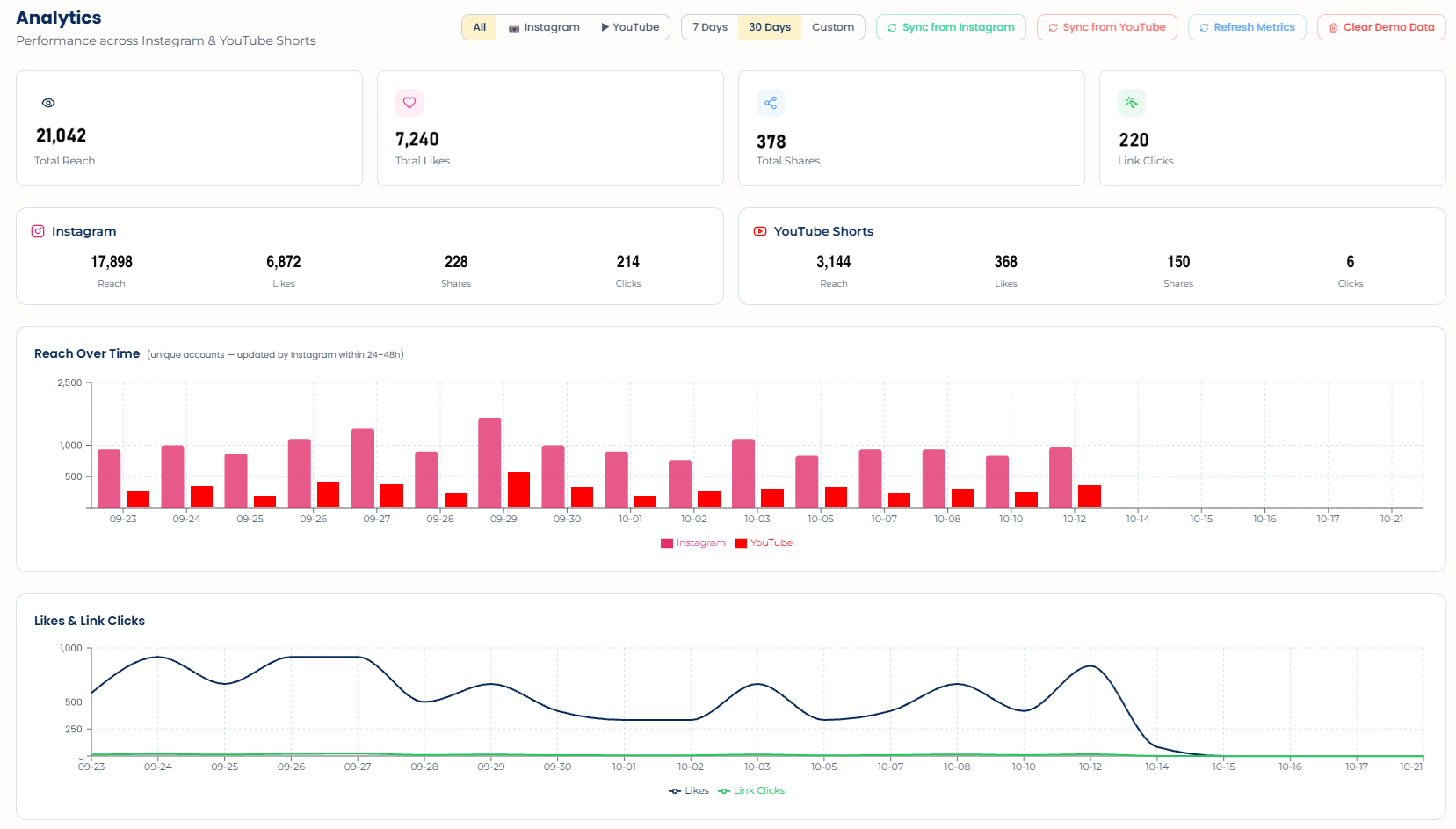The width and height of the screenshot is (1456, 829).
Task: Click the 378 Total Shares value
Action: click(x=771, y=142)
